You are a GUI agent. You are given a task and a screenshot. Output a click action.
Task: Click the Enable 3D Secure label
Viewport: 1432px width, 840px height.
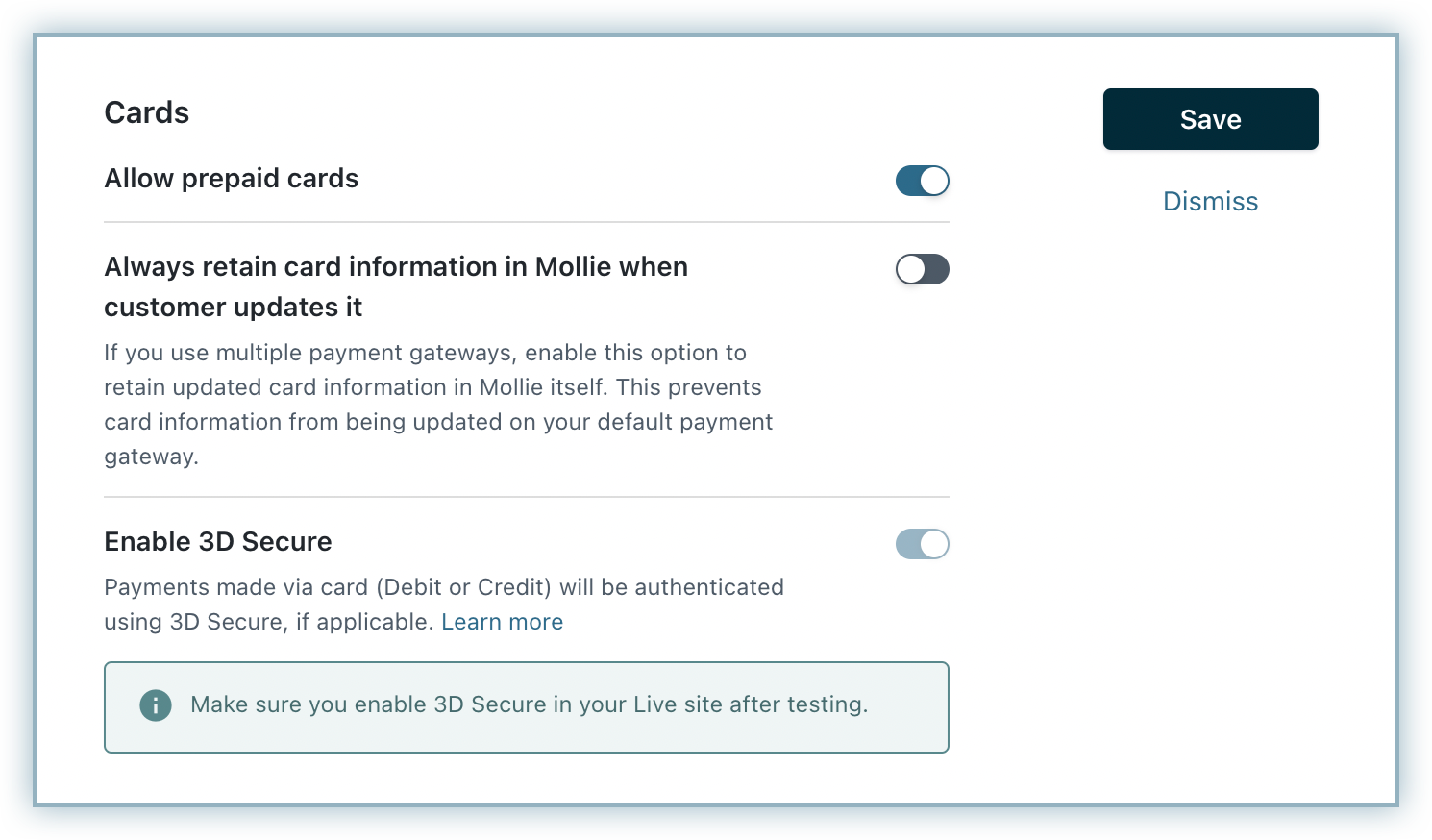(218, 542)
